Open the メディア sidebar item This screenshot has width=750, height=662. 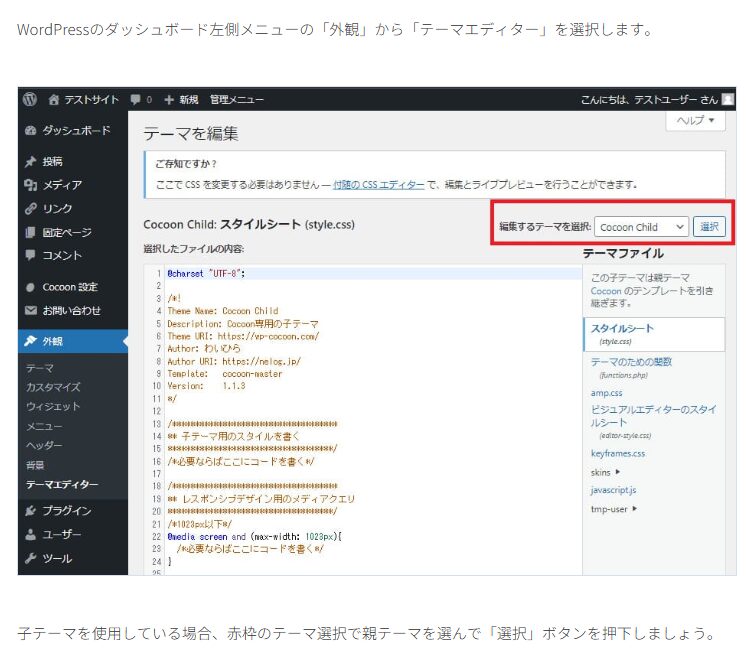coord(61,185)
